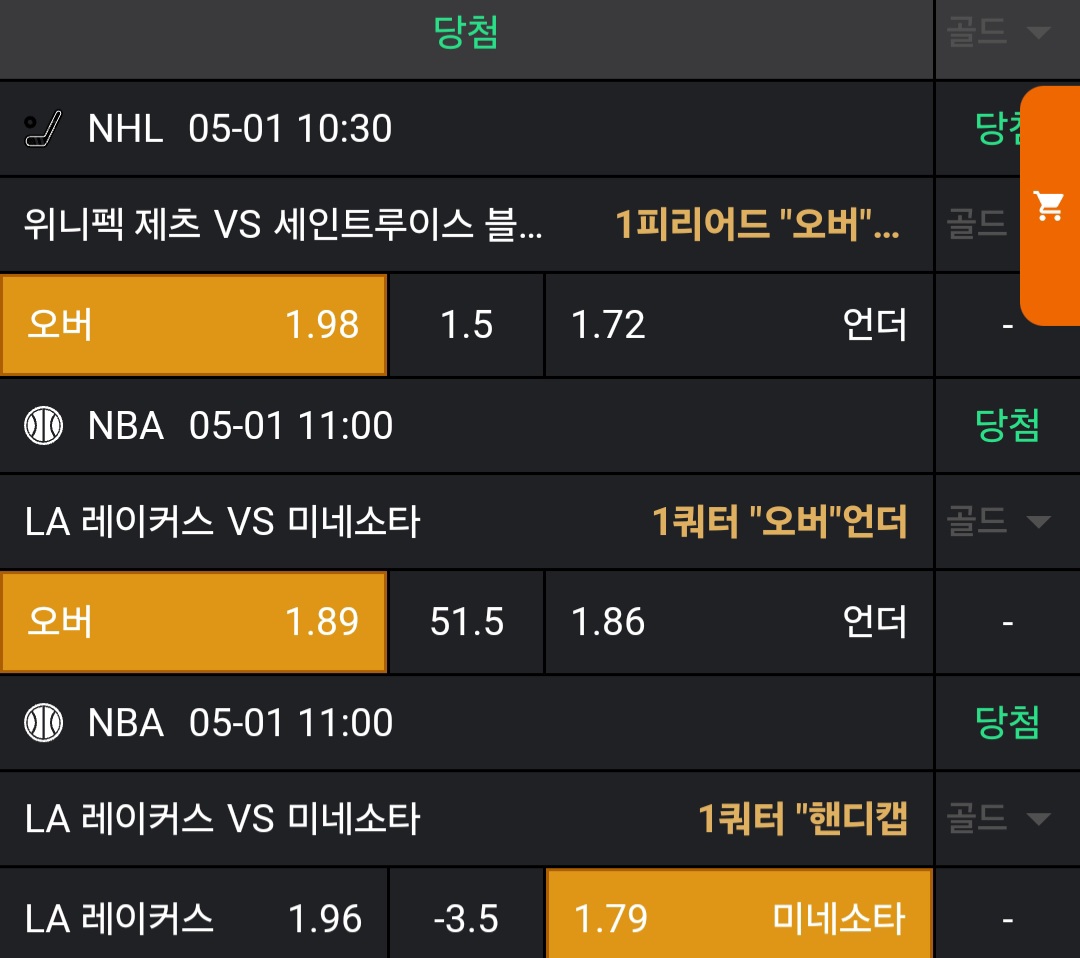Open the 위니펙 제츠 VS 세인트루이스 match title
This screenshot has height=958, width=1080.
(283, 226)
